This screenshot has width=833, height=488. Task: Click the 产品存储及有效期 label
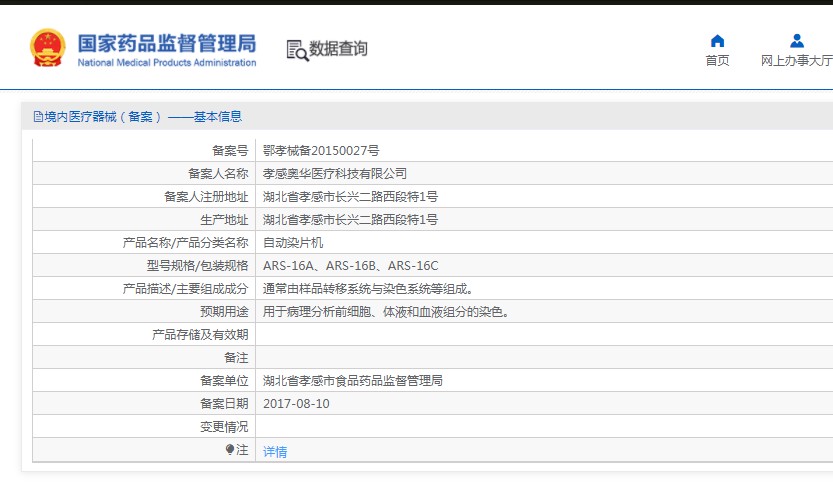click(x=200, y=335)
